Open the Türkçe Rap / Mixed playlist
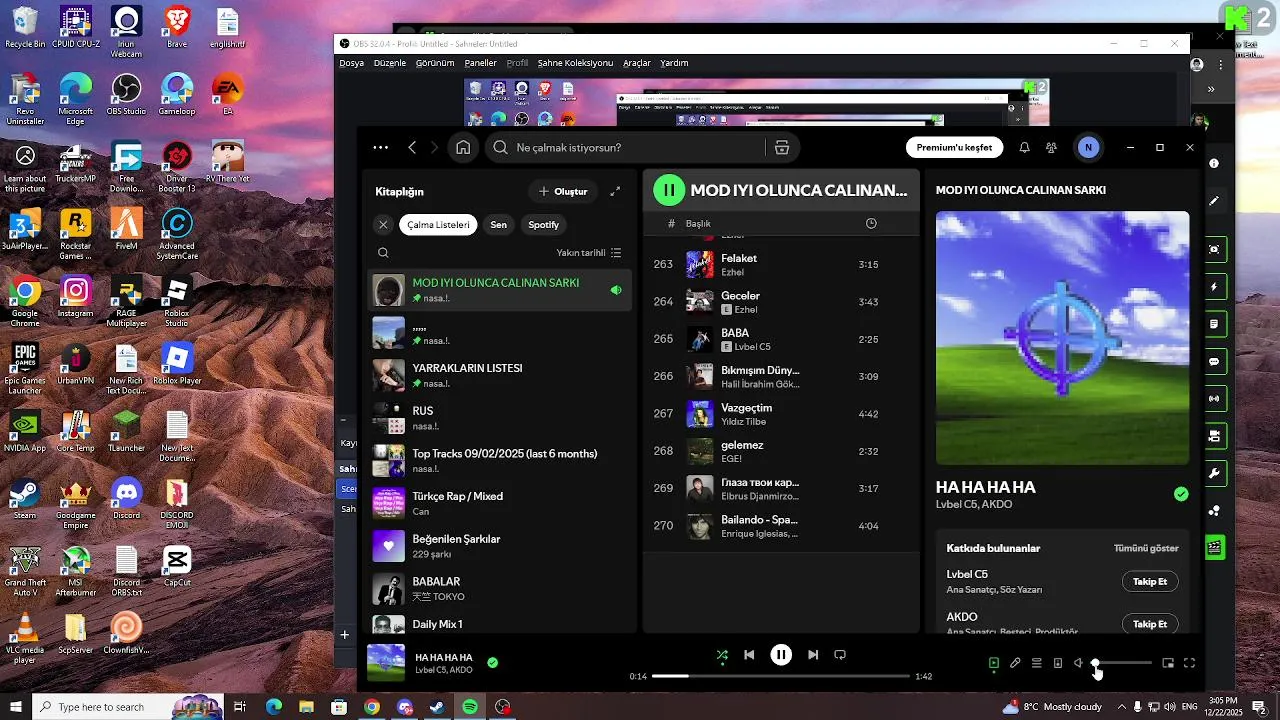1280x720 pixels. 500,503
